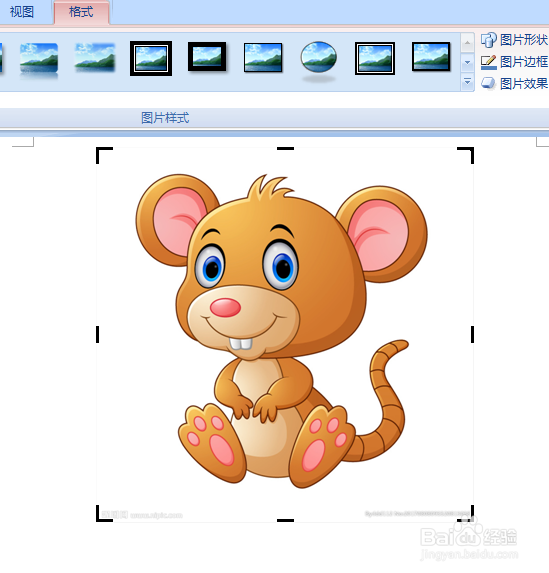Select the 格式 ribbon tab
This screenshot has width=549, height=573.
pos(81,12)
